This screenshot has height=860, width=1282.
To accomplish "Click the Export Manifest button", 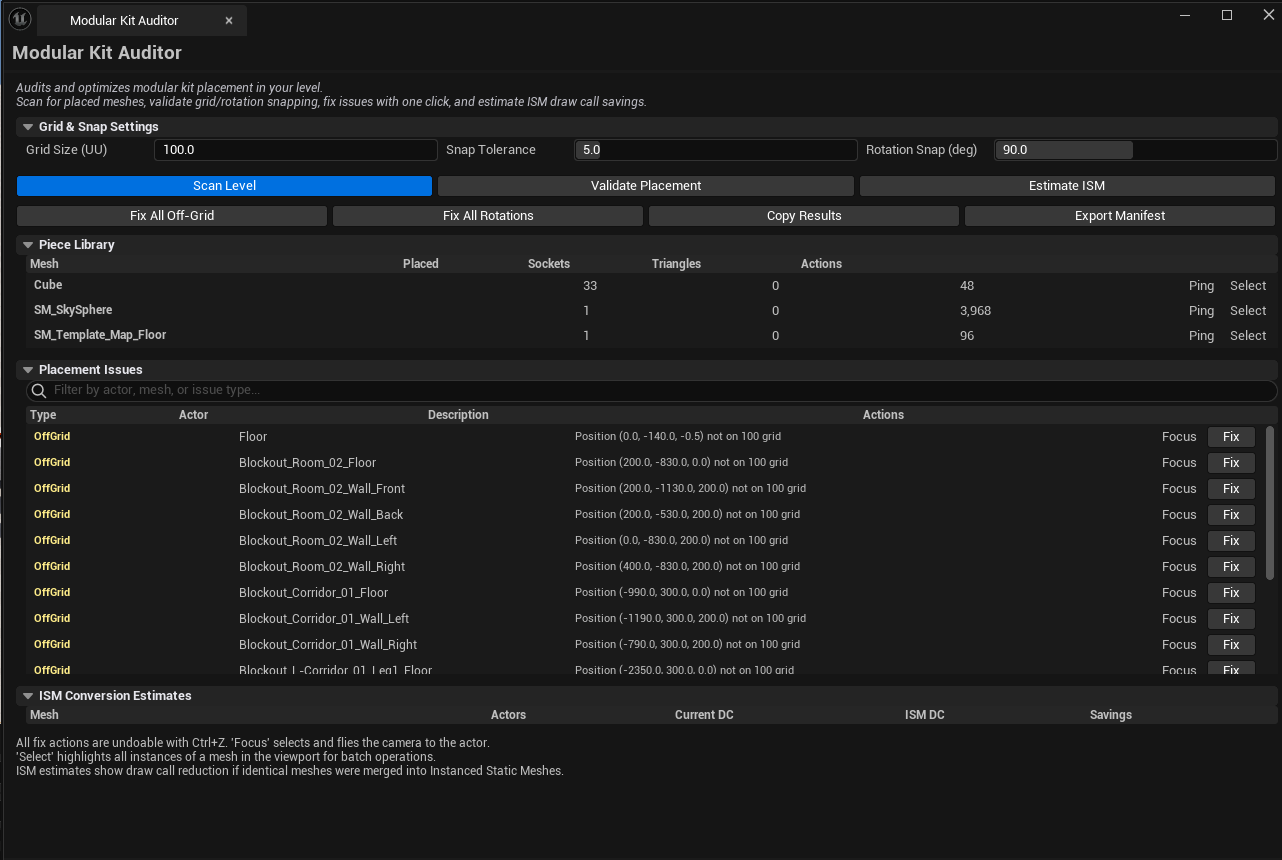I will (x=1120, y=216).
